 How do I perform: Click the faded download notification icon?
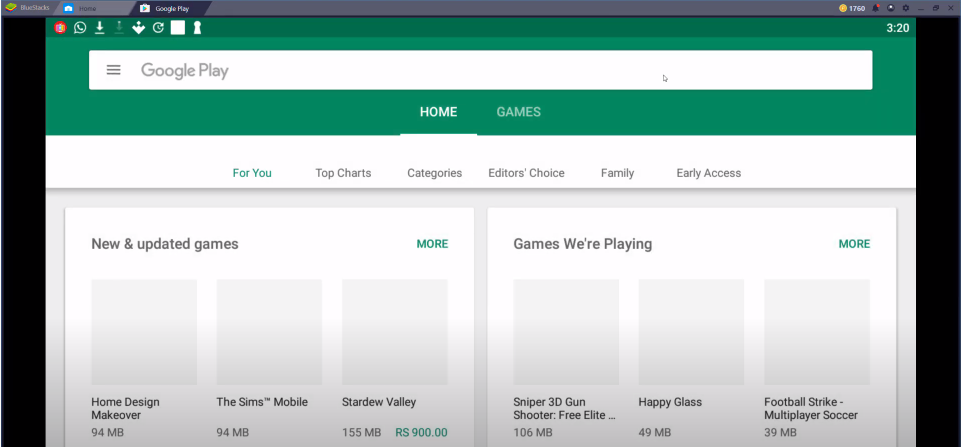click(119, 28)
